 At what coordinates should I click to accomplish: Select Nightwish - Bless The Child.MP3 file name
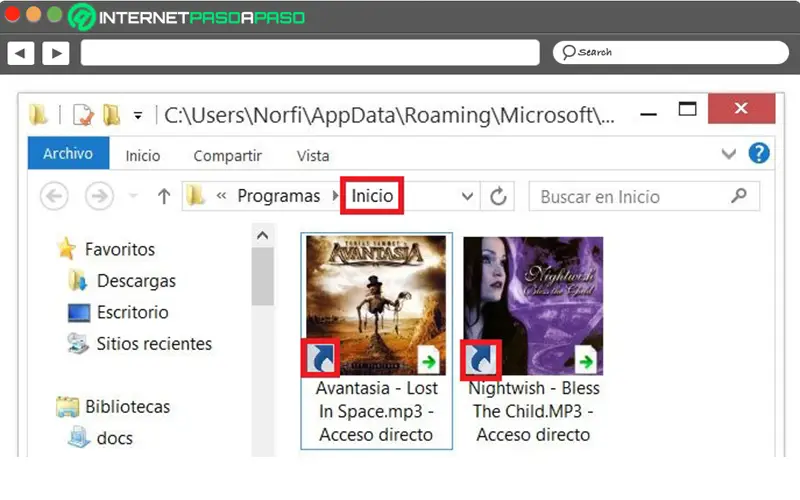pos(534,412)
